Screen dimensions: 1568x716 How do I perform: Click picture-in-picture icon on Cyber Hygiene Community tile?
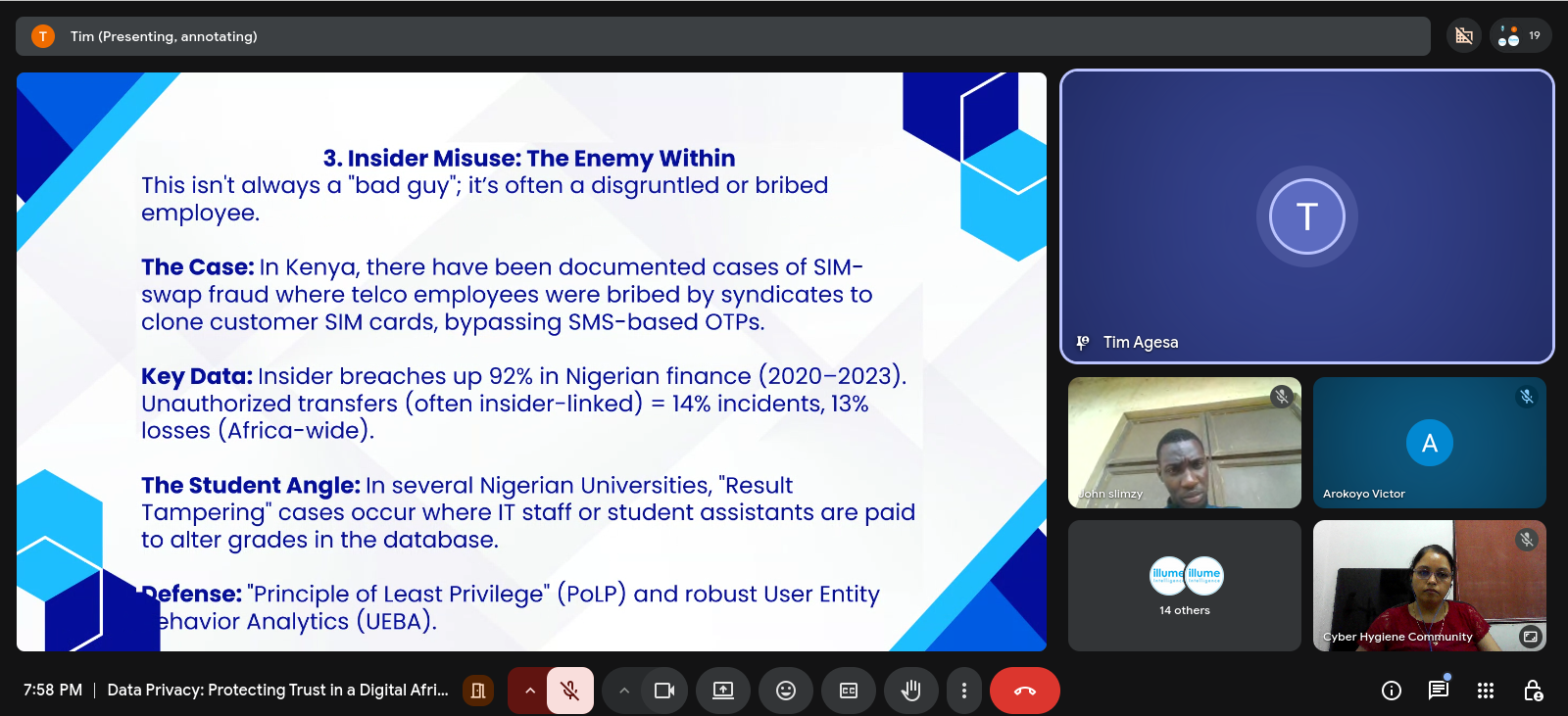click(1530, 637)
